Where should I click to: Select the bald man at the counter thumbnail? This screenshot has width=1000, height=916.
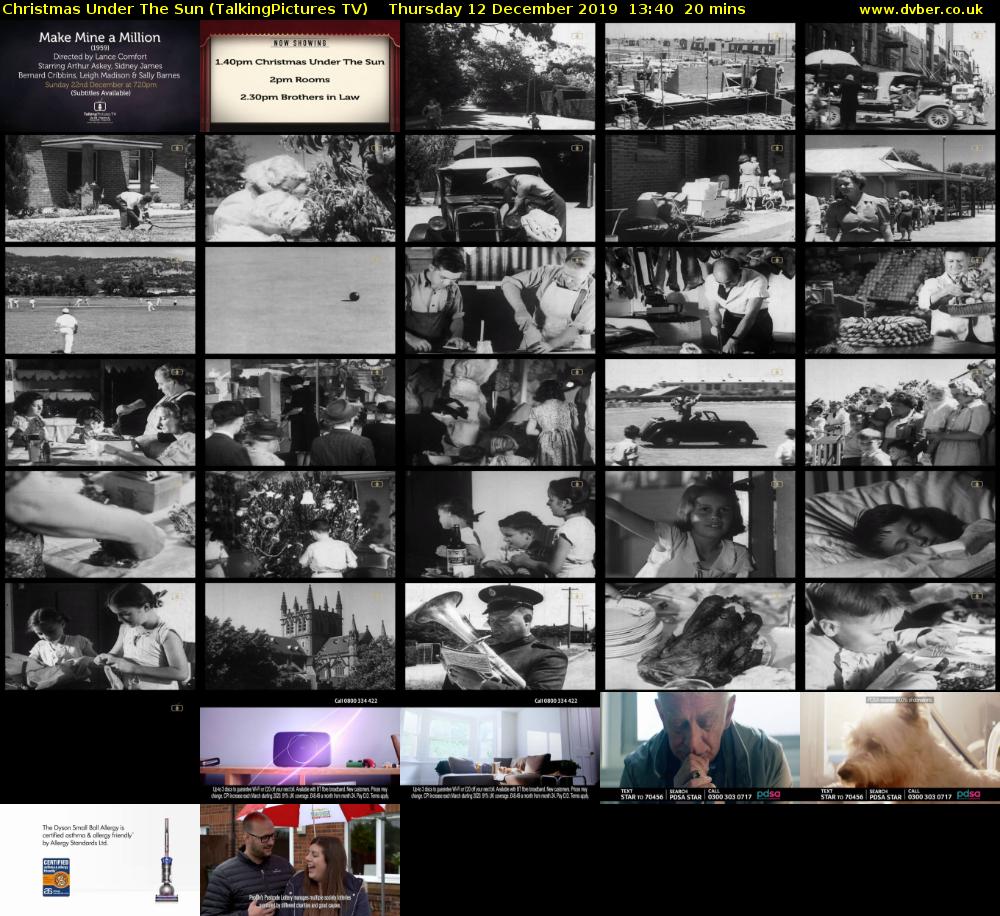pos(700,300)
